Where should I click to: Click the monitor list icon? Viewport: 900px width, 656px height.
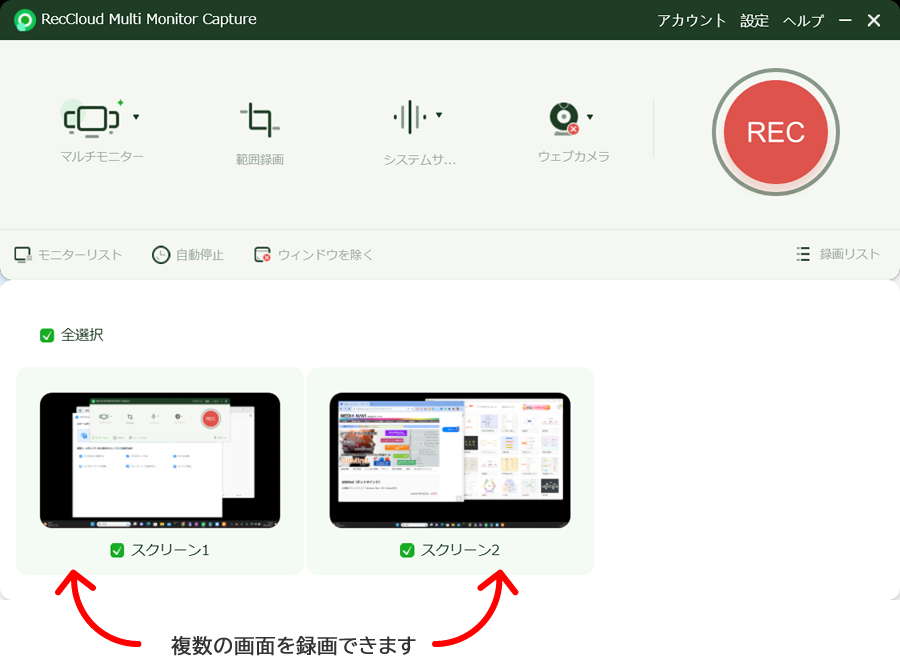[x=23, y=255]
